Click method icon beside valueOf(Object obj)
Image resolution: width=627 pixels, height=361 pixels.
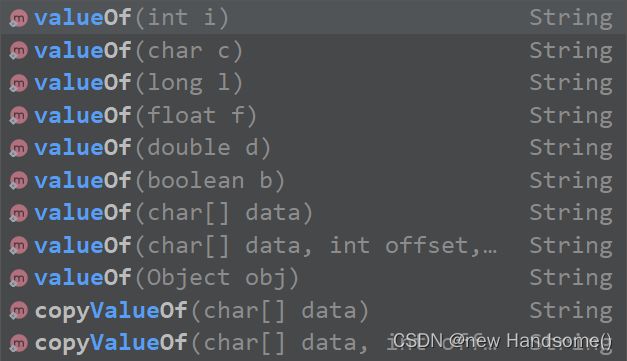tap(18, 278)
